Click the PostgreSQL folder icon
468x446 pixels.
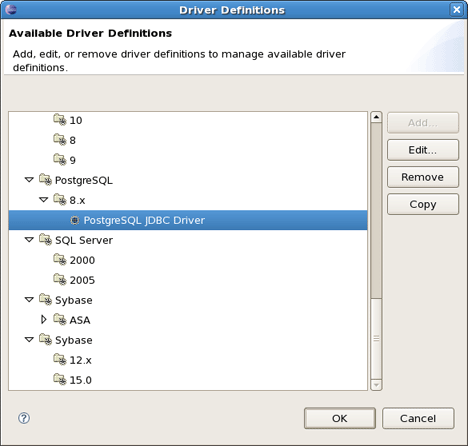point(45,180)
